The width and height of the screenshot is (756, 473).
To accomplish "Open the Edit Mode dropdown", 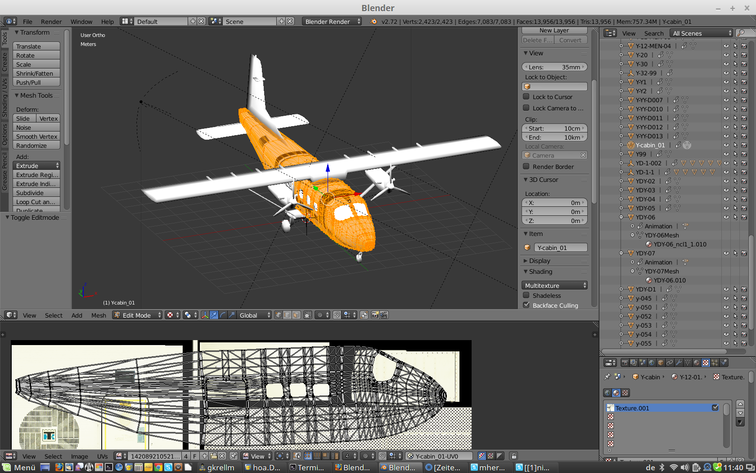I will pos(137,315).
